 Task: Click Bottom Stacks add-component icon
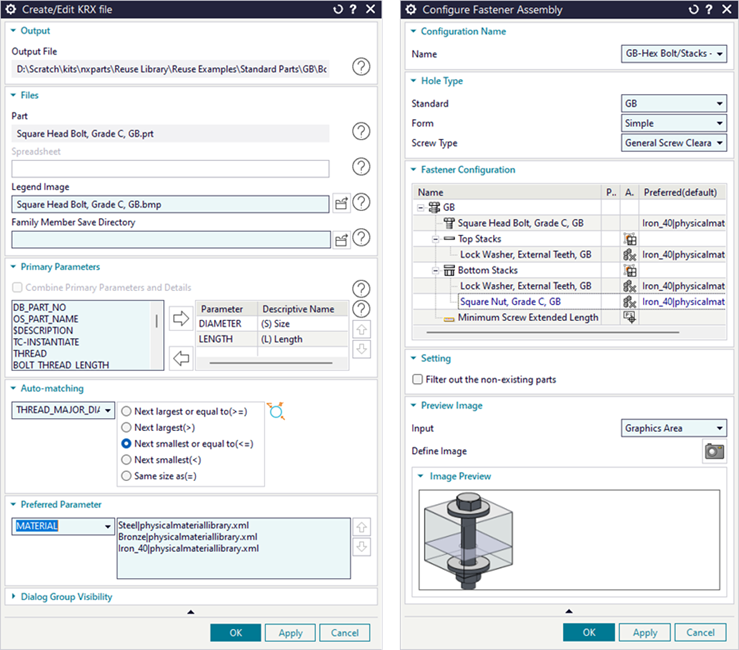tap(630, 271)
